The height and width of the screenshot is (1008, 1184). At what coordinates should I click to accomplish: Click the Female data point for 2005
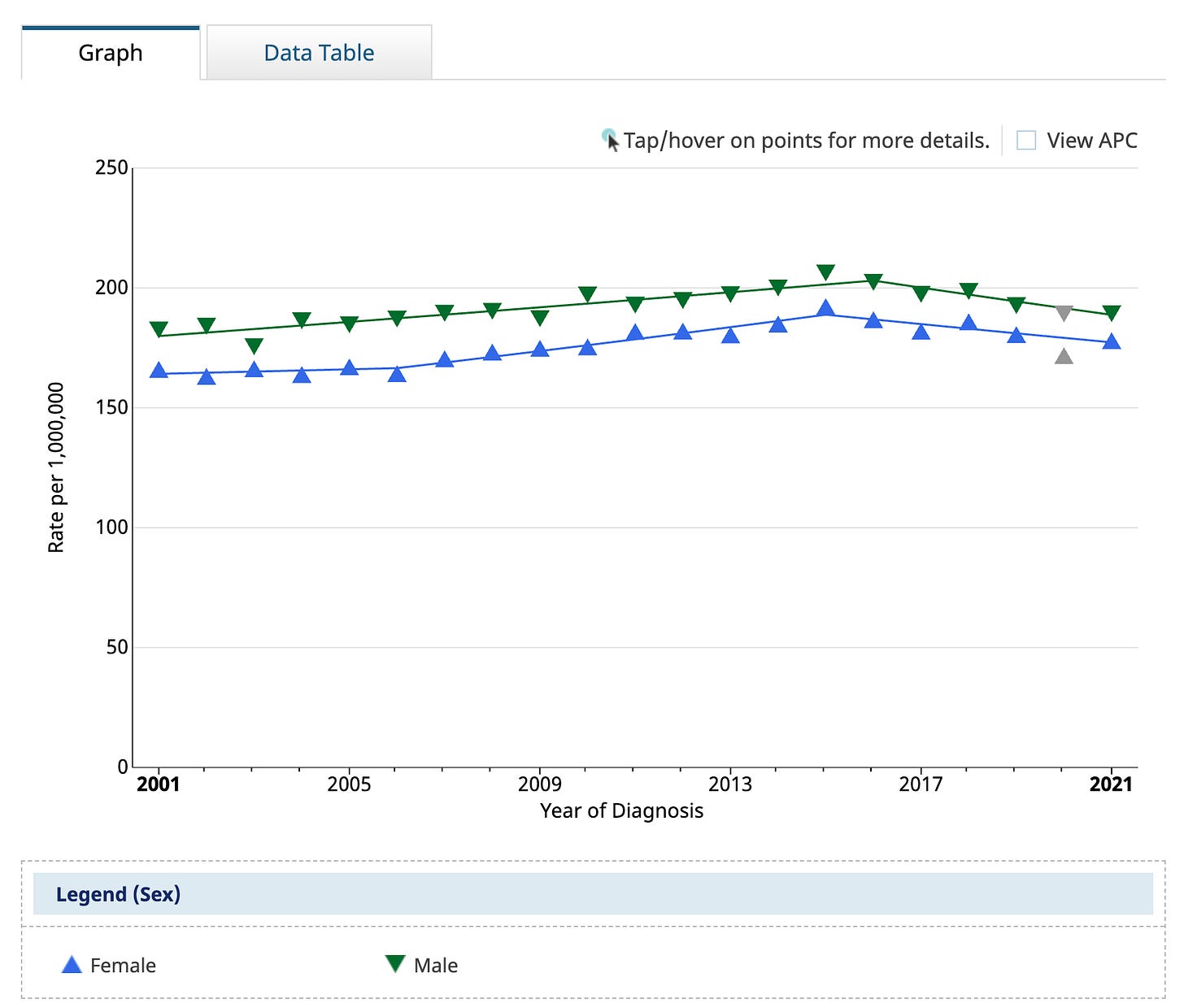coord(349,367)
